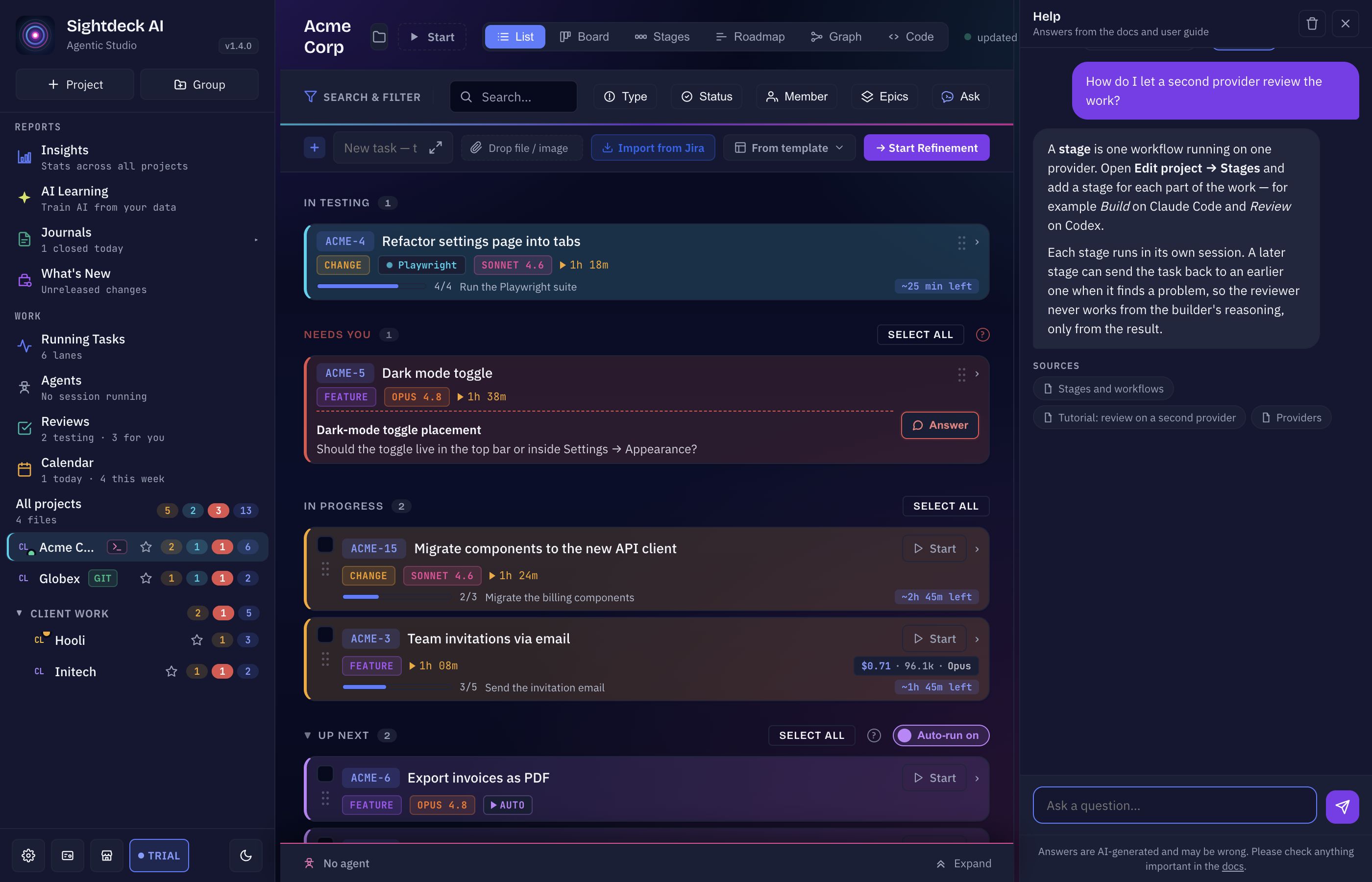Screen dimensions: 1372x882
Task: Open the folder icon beside Acme Corp
Action: tap(379, 37)
